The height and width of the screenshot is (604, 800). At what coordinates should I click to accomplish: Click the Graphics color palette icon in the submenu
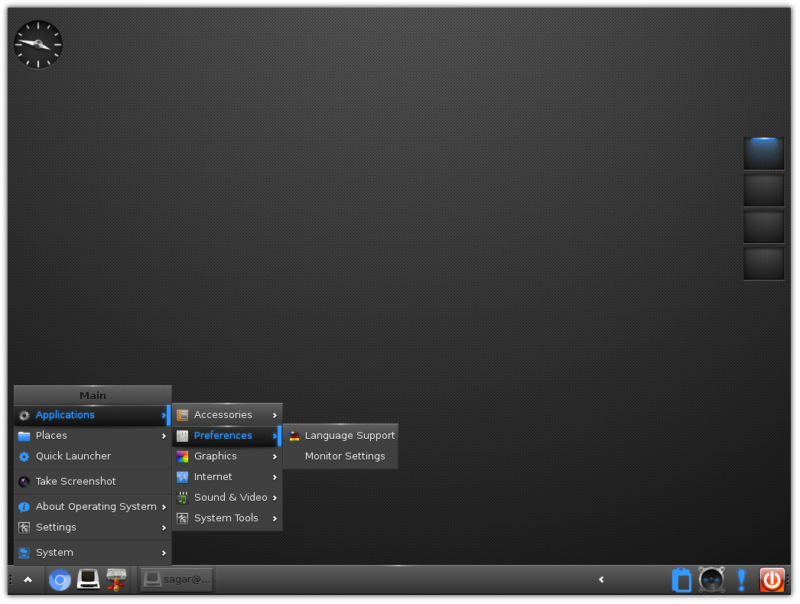pyautogui.click(x=183, y=456)
